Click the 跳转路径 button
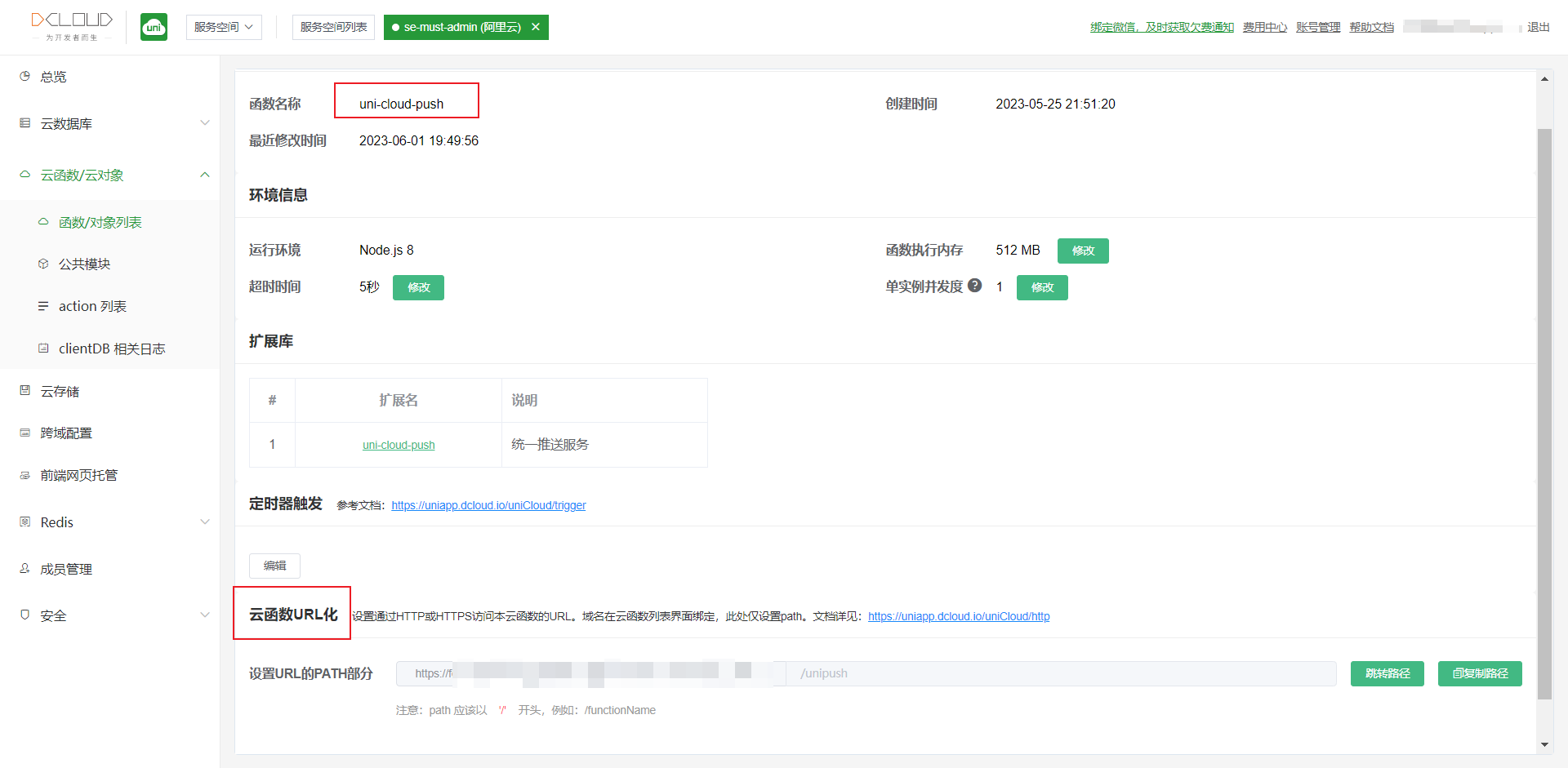The image size is (1568, 768). [1388, 673]
